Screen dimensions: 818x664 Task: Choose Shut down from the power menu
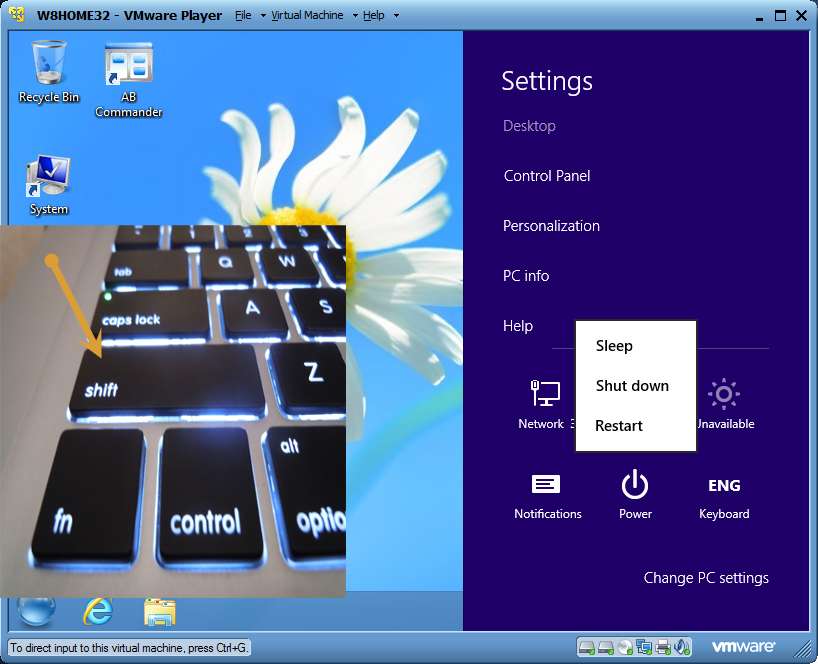coord(632,386)
